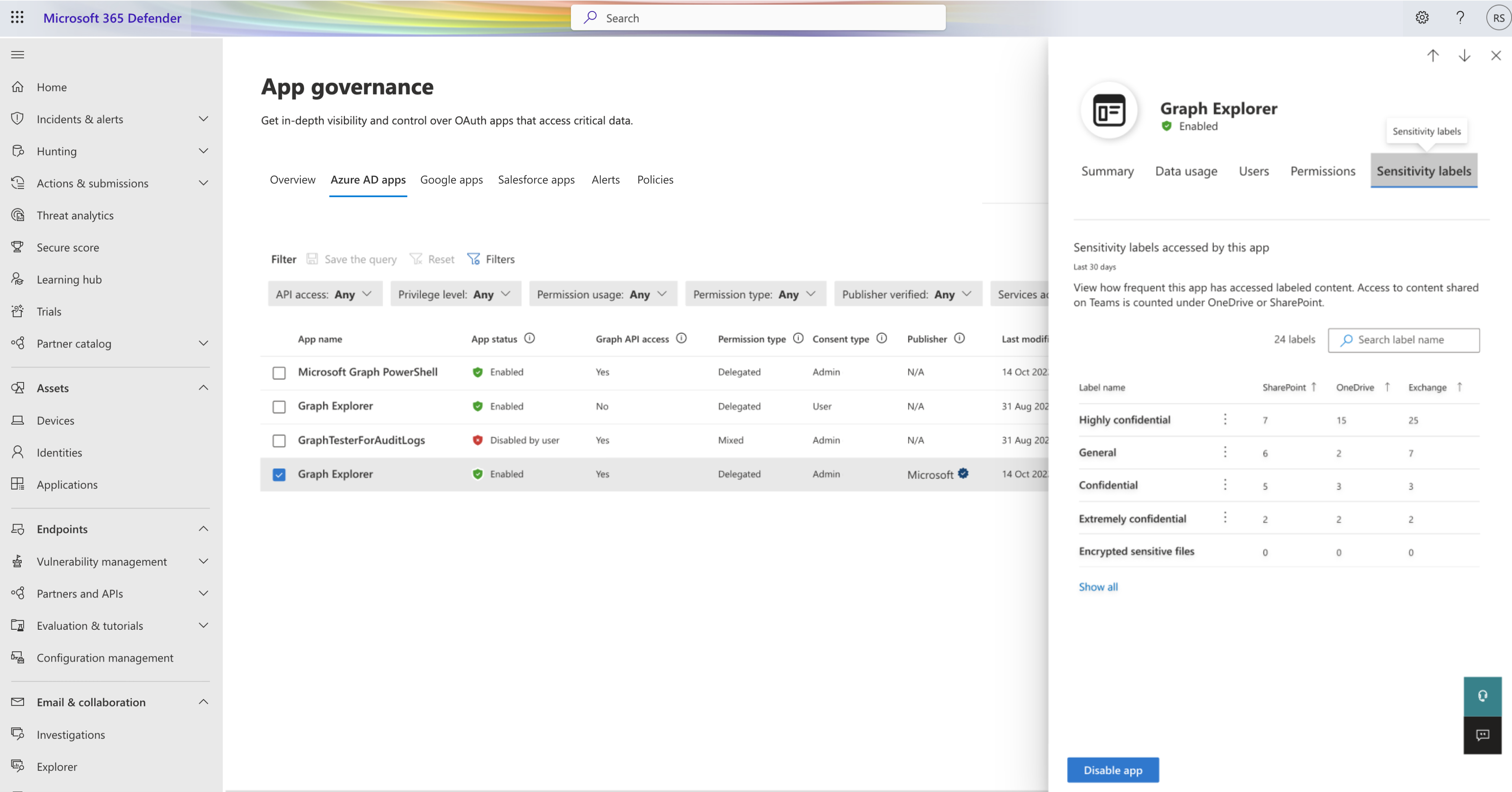This screenshot has height=792, width=1512.
Task: Click Disable app button in panel
Action: pyautogui.click(x=1113, y=770)
